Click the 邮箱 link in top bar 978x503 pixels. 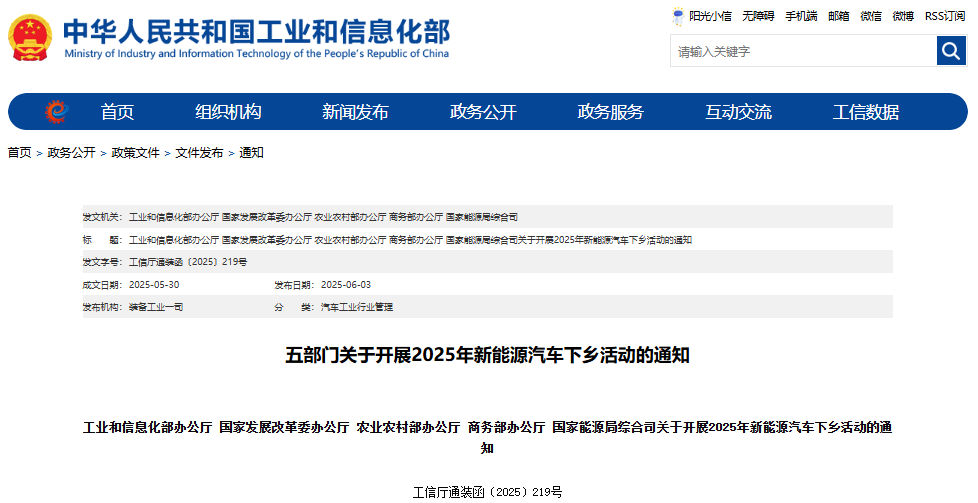point(838,16)
